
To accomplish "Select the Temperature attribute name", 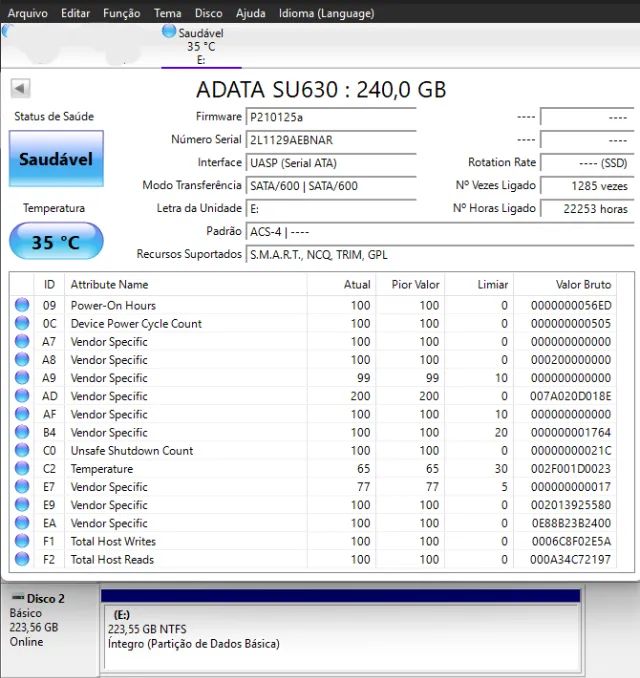I will pyautogui.click(x=102, y=469).
